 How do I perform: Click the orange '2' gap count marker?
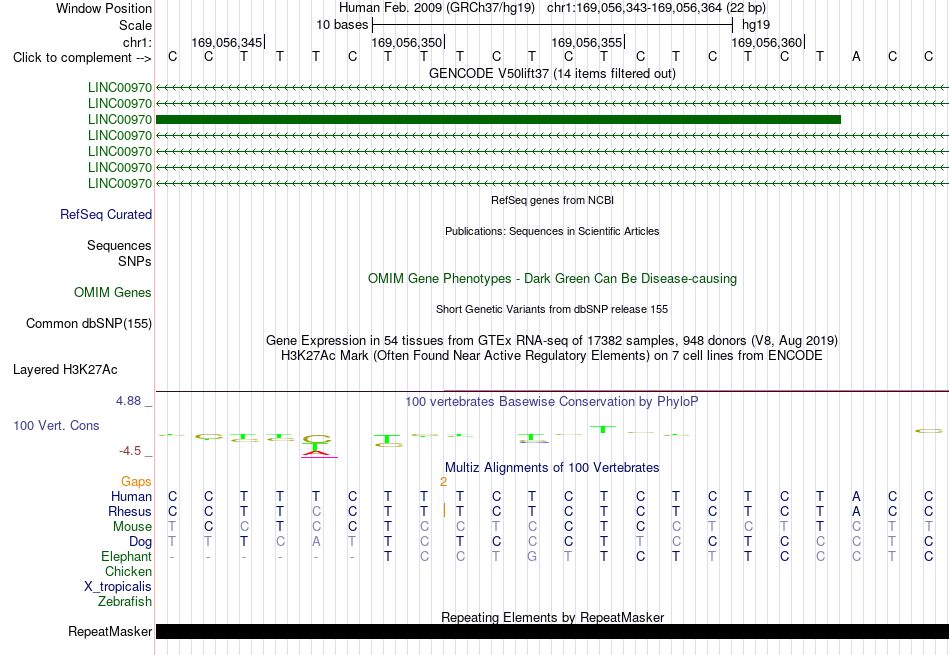[443, 482]
